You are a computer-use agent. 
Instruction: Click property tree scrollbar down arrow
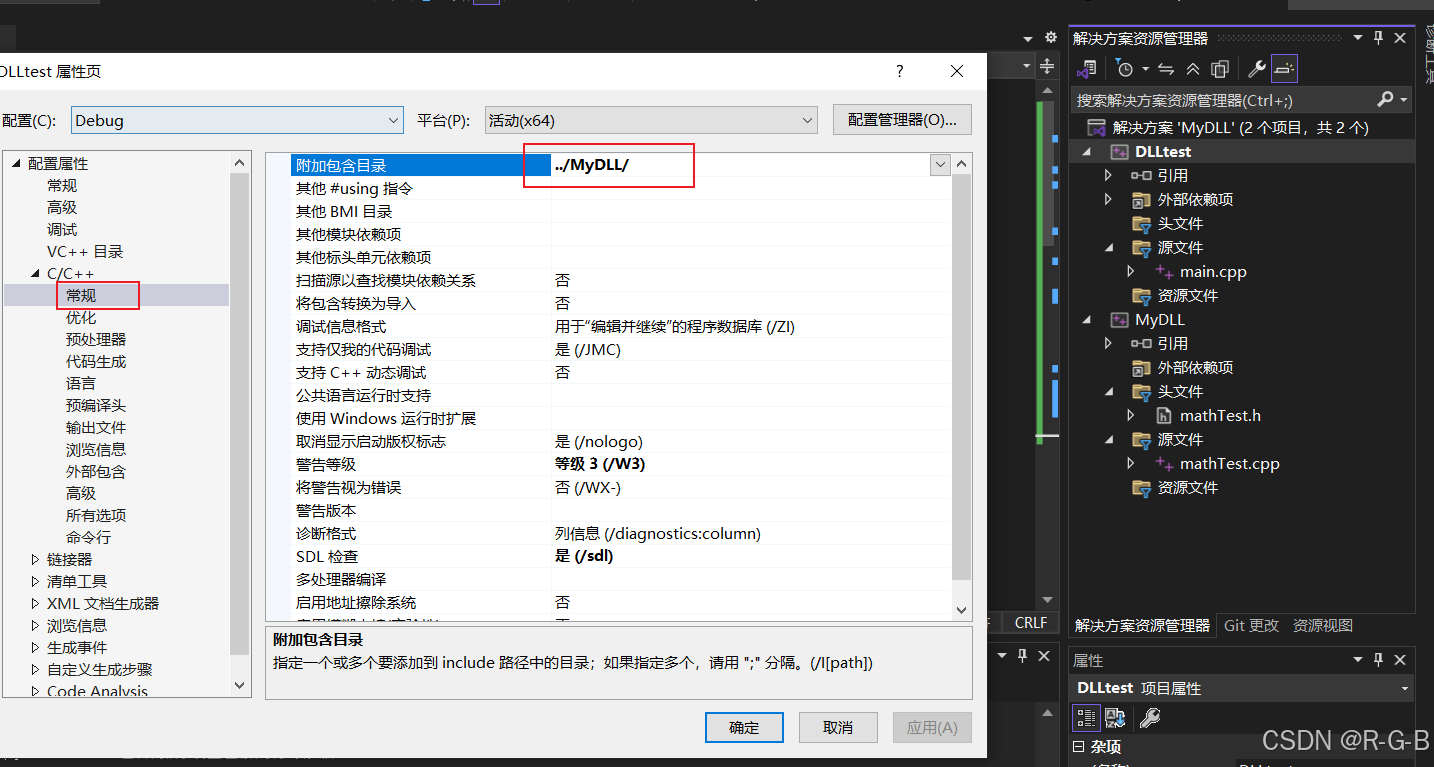[239, 685]
